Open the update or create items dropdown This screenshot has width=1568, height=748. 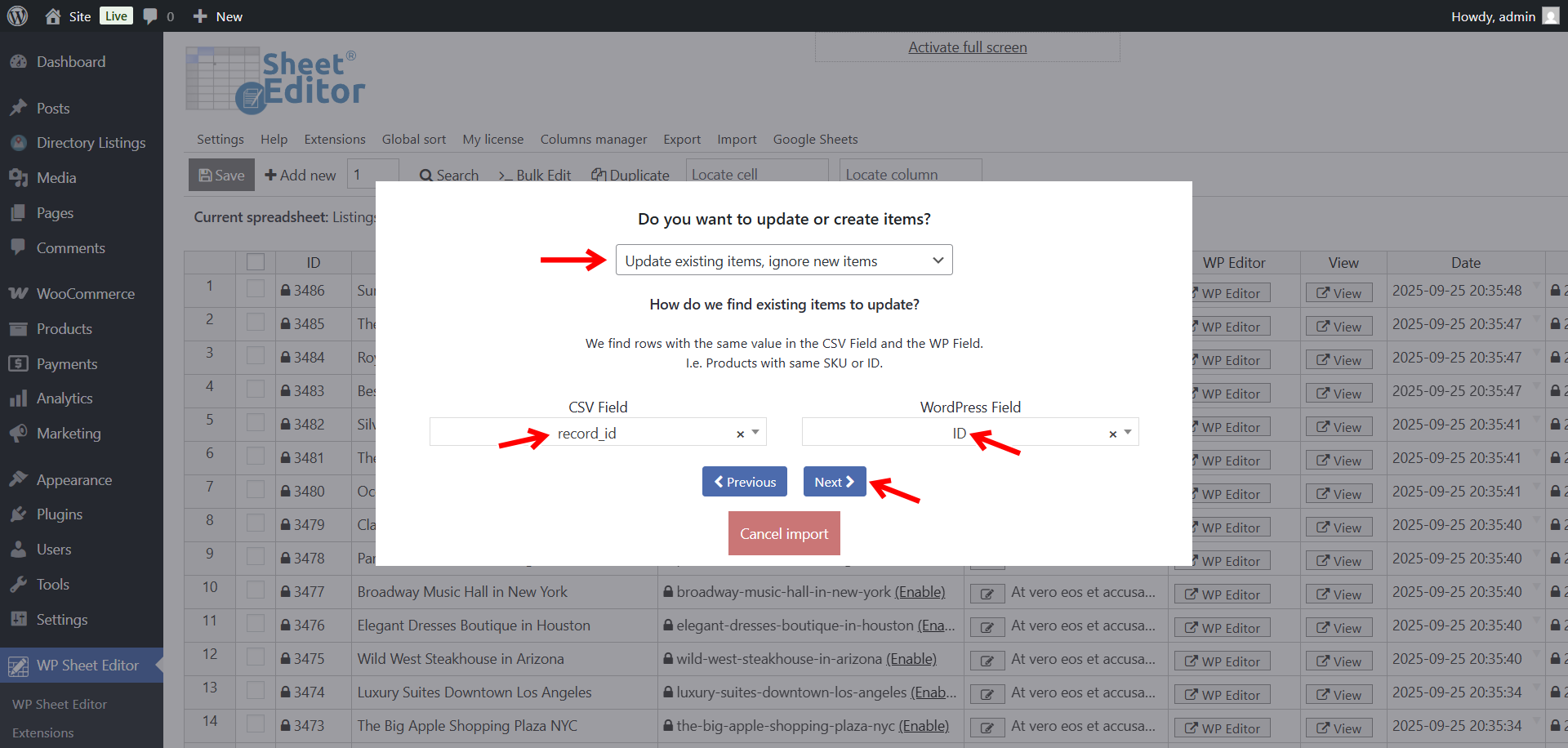point(784,260)
